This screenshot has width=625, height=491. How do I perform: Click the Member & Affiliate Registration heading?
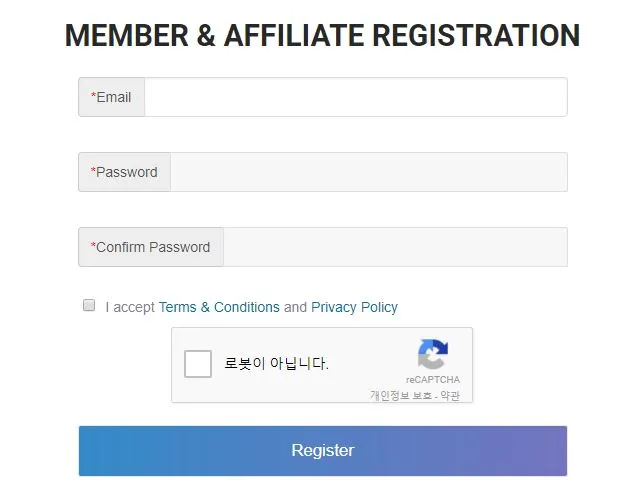(322, 35)
